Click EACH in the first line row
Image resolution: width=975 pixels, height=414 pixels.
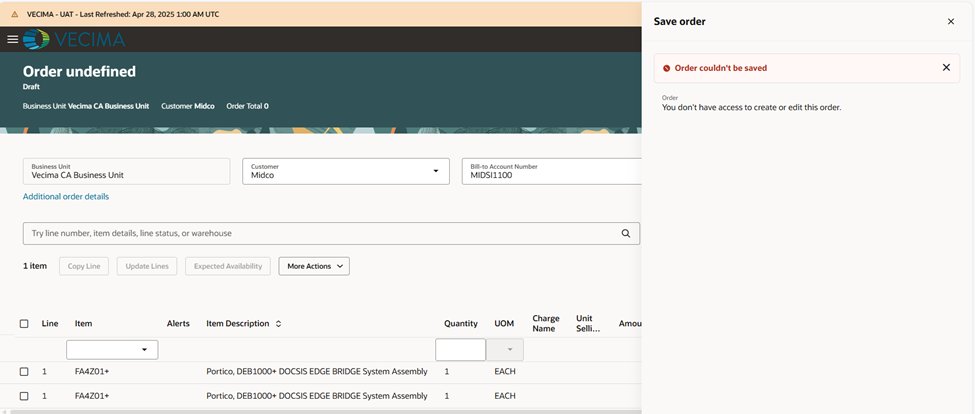(505, 372)
